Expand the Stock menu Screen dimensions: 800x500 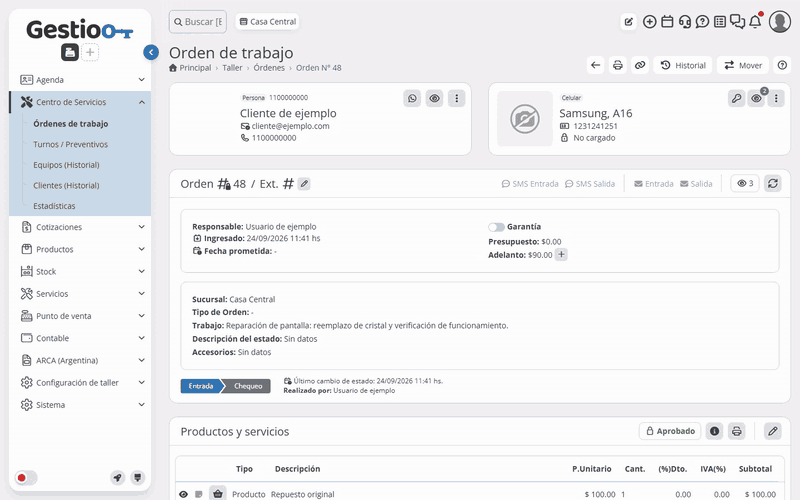(x=80, y=271)
